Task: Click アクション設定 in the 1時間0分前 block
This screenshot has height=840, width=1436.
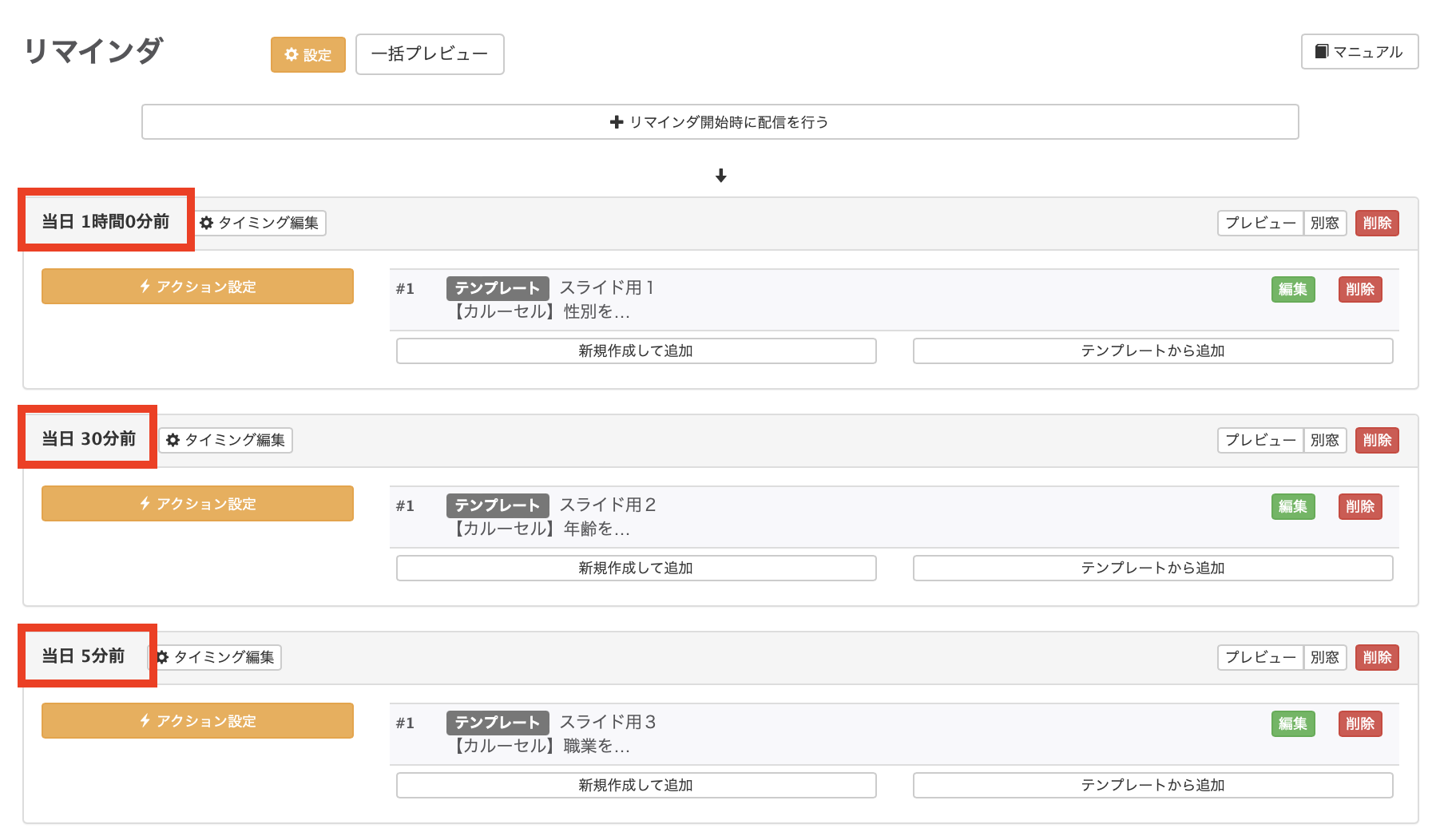Action: (x=197, y=287)
